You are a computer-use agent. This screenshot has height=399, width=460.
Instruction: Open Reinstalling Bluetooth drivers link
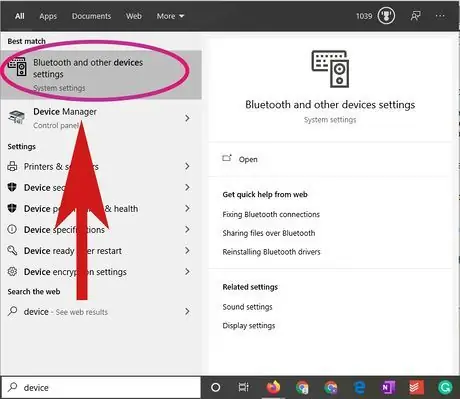coord(271,252)
